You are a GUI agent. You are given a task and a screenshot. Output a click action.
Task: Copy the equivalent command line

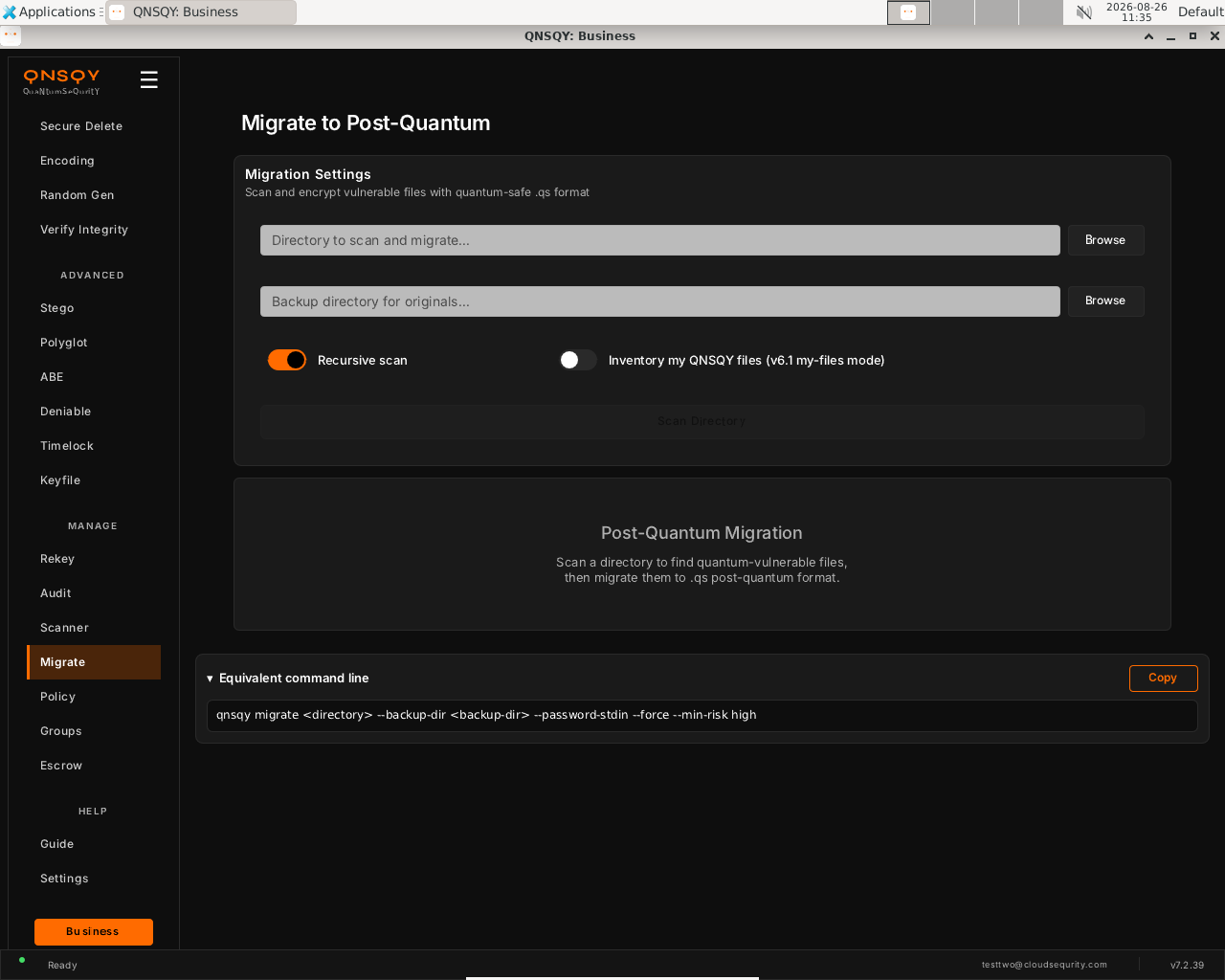(x=1163, y=678)
